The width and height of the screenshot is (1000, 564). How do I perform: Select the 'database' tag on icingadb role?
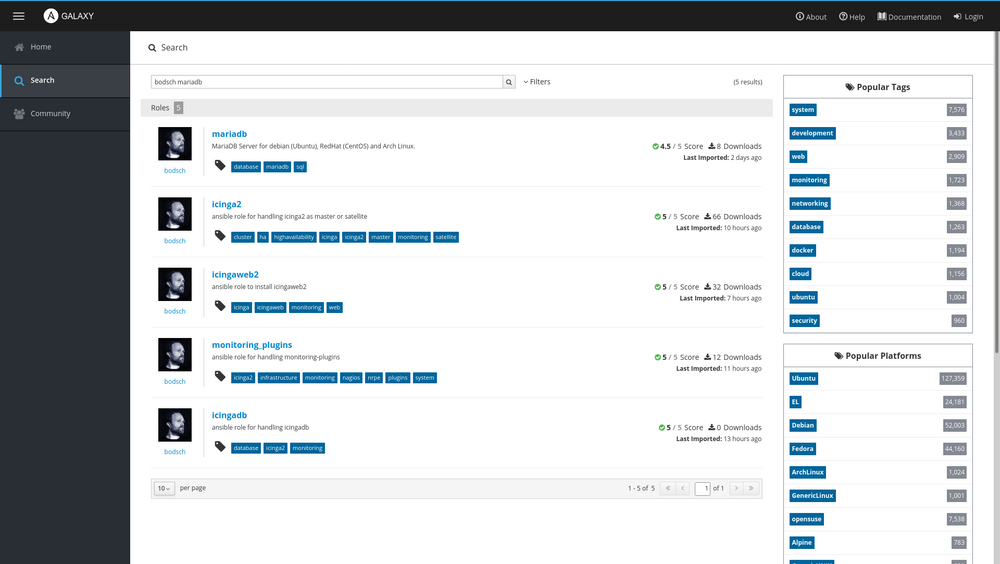point(246,447)
